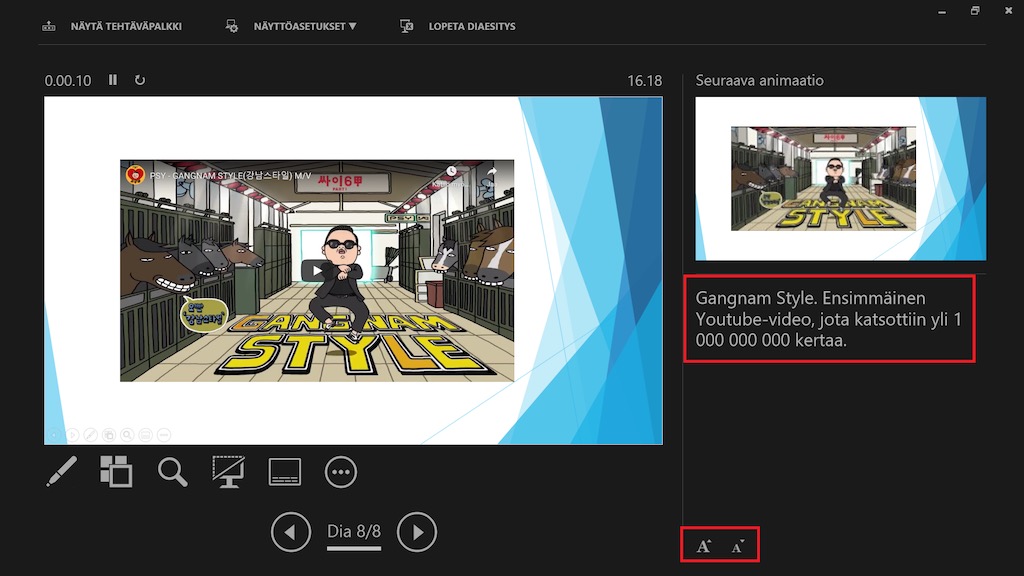
Task: Restore down the presenter view window
Action: 975,10
